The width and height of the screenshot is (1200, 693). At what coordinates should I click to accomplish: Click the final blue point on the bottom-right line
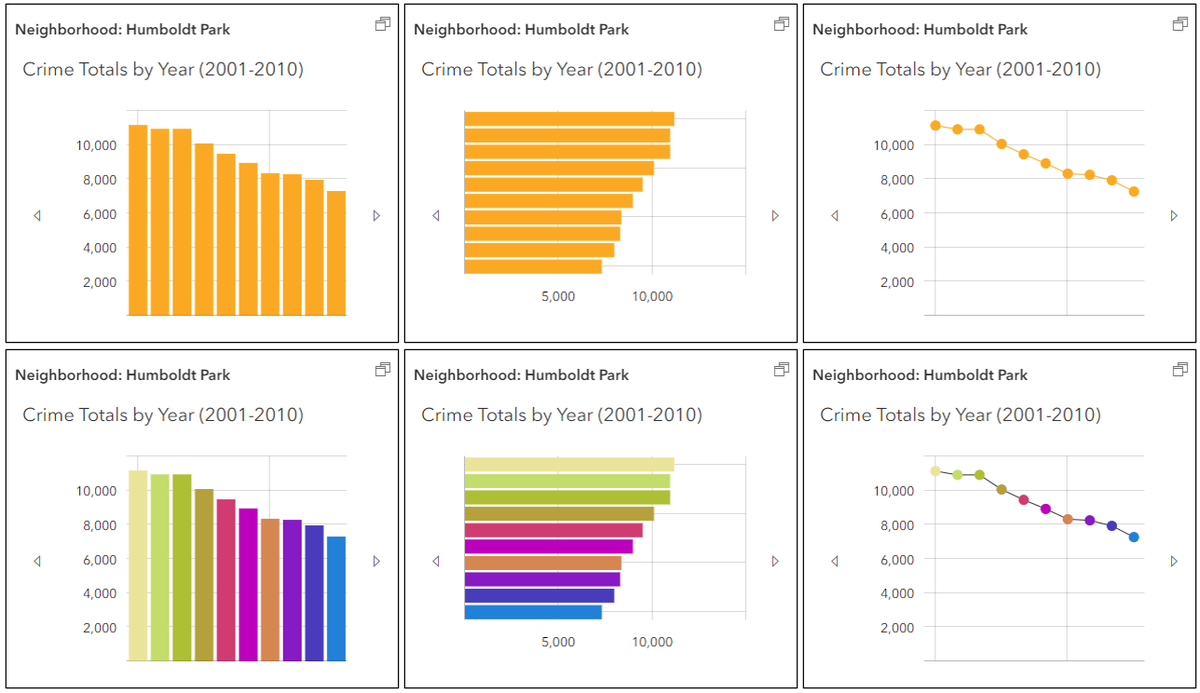1134,537
